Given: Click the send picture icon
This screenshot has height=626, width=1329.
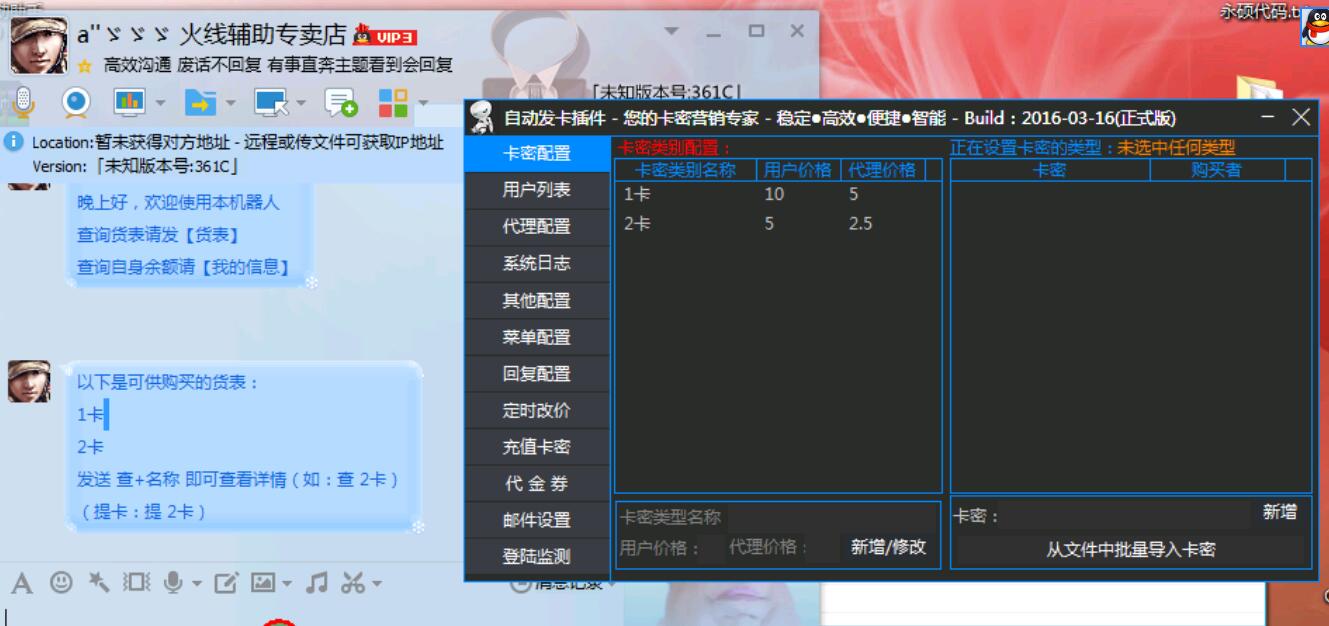Looking at the screenshot, I should (x=263, y=582).
